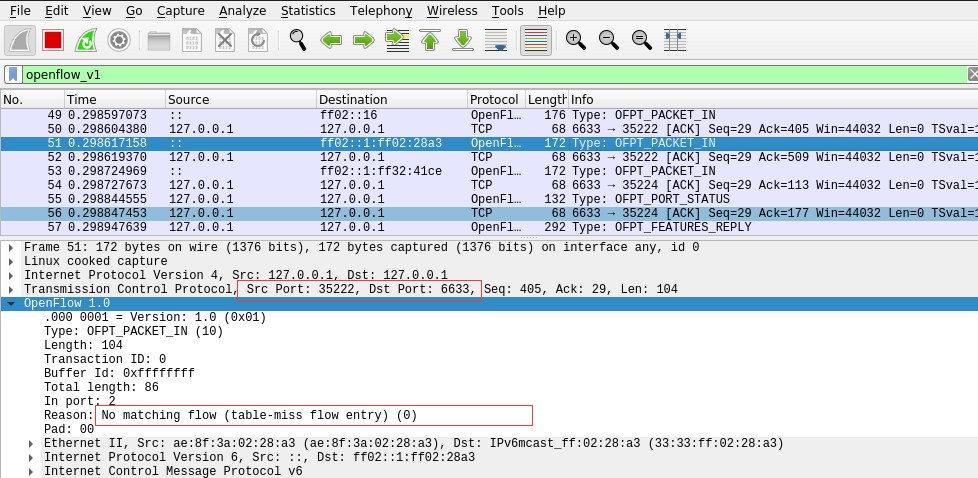Open the Go menu
The width and height of the screenshot is (978, 478).
pos(133,11)
